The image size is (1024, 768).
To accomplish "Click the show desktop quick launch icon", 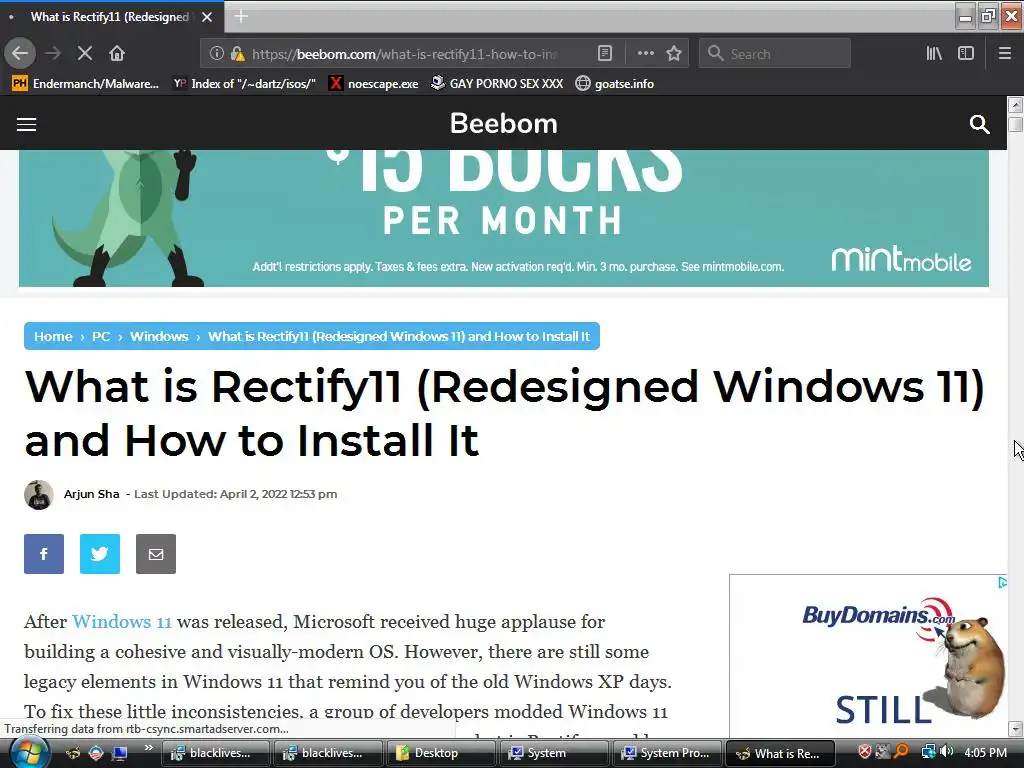I will click(x=119, y=753).
